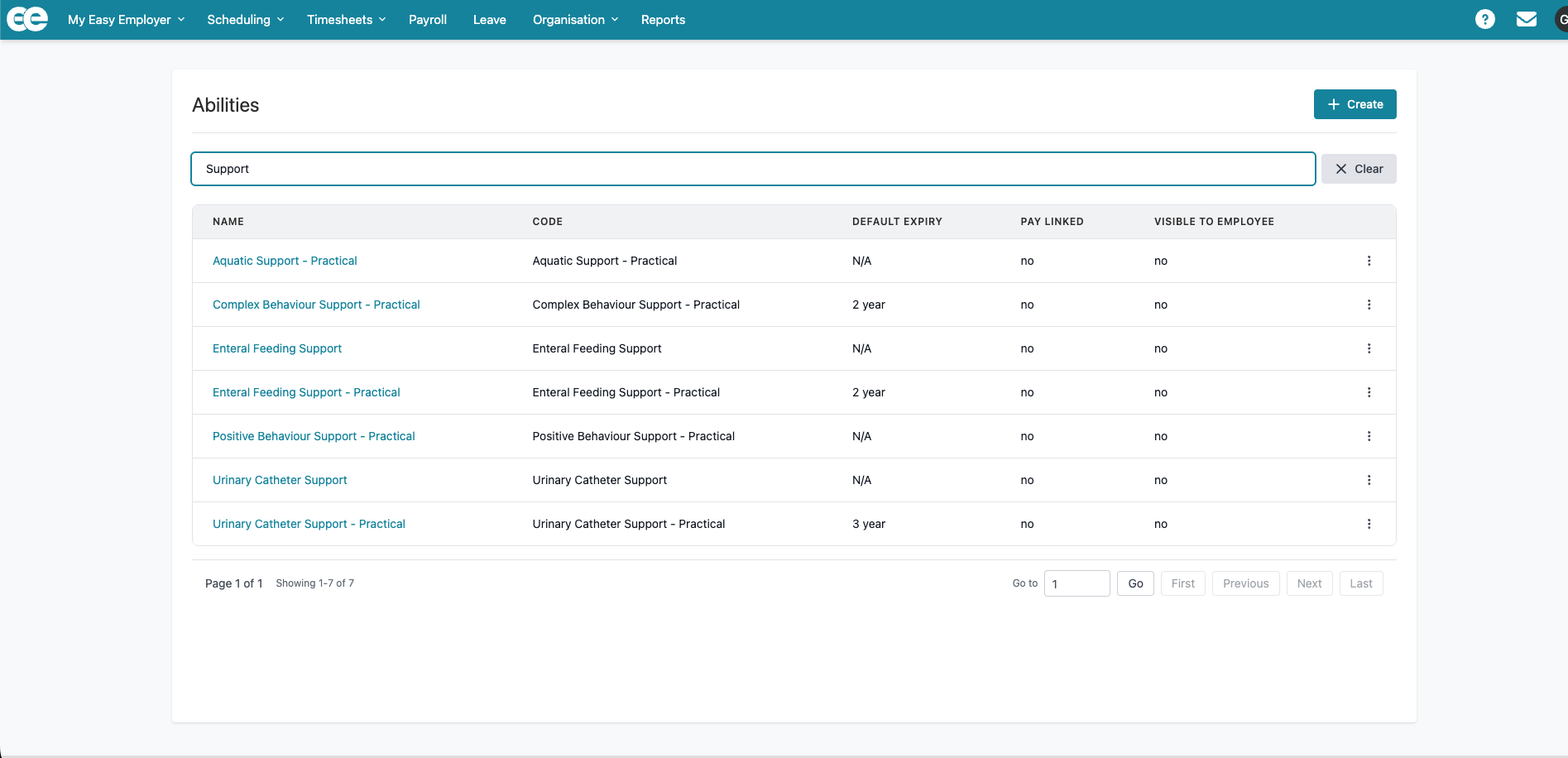Open kebab menu for Enteral Feeding Support - Practical
The width and height of the screenshot is (1568, 758).
(x=1369, y=392)
